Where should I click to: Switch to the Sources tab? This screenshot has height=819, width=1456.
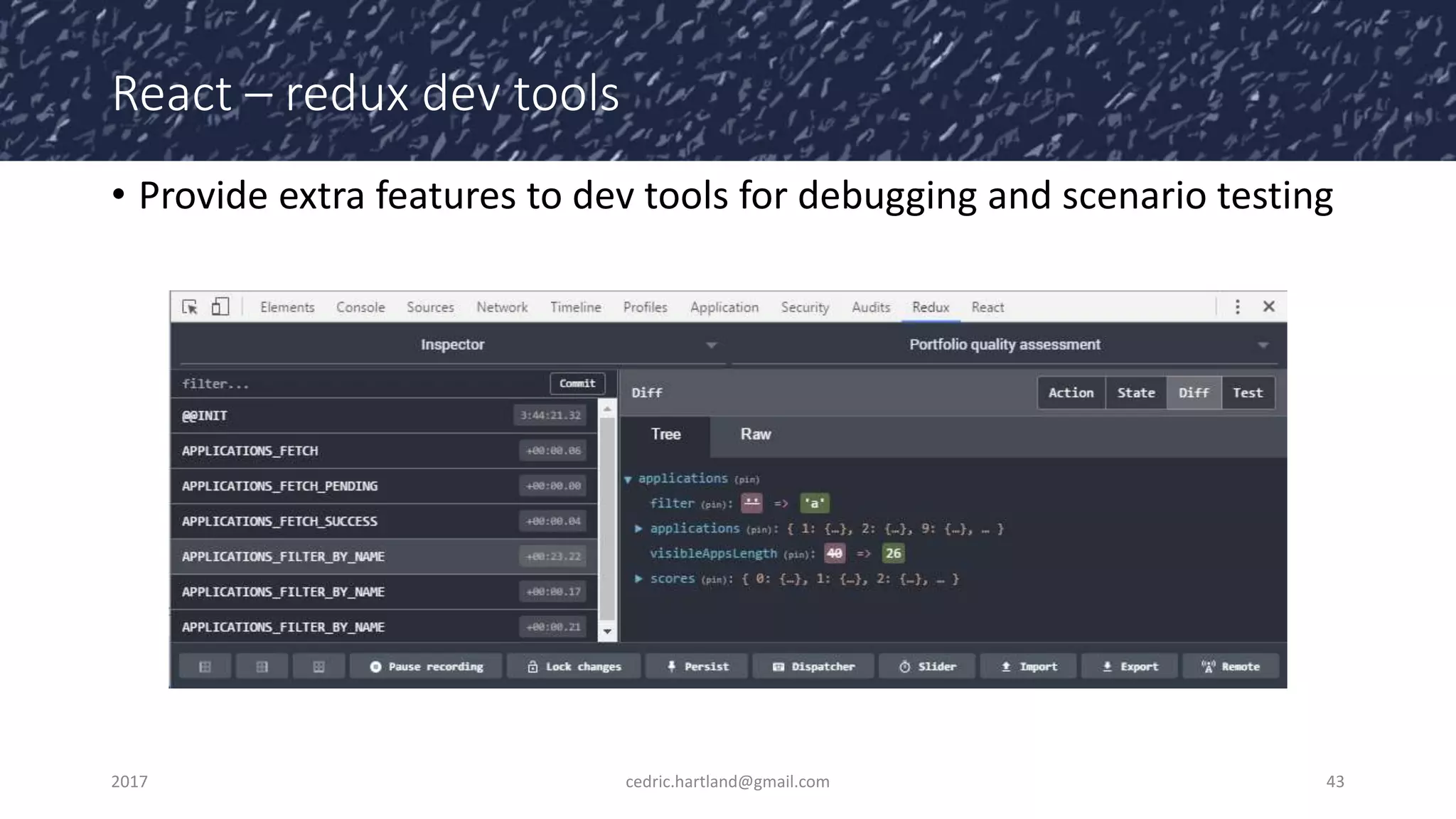pyautogui.click(x=430, y=307)
